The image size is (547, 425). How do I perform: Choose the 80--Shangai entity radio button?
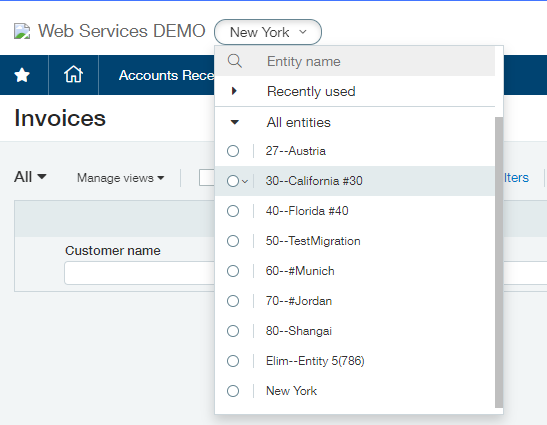point(233,331)
